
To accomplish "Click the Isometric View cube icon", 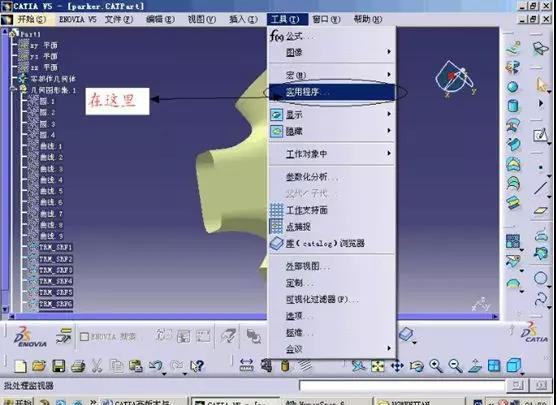I will [513, 365].
